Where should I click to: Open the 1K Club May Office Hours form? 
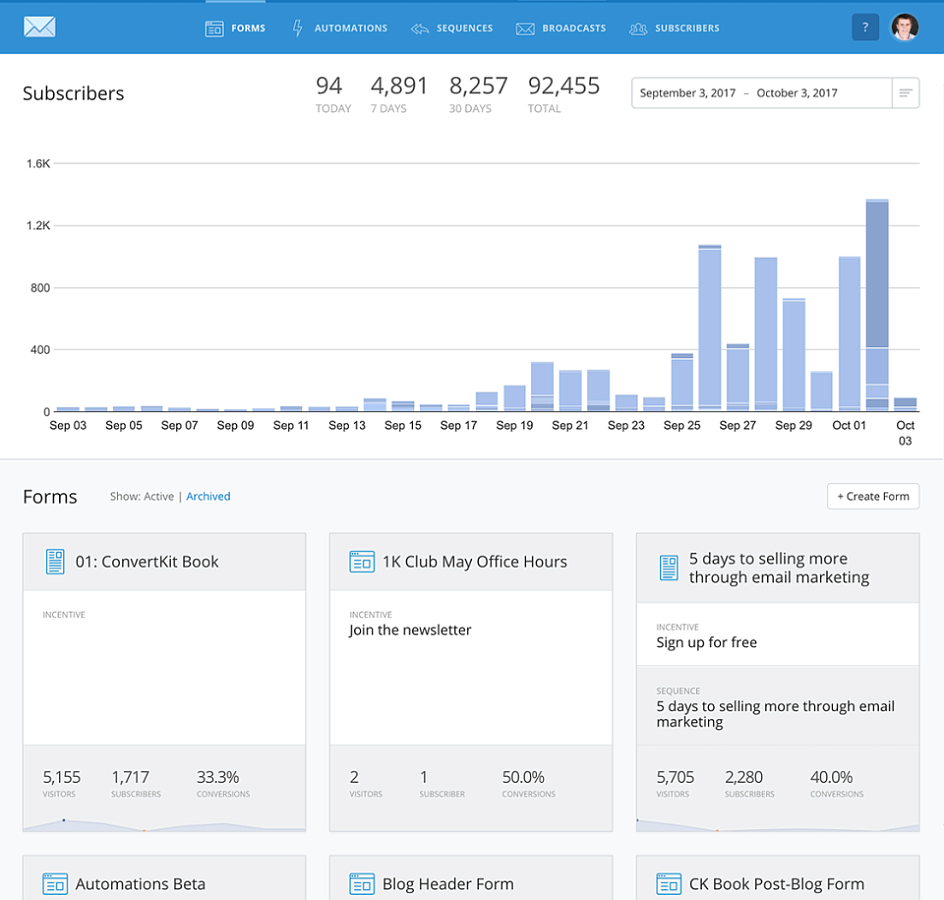coord(475,562)
